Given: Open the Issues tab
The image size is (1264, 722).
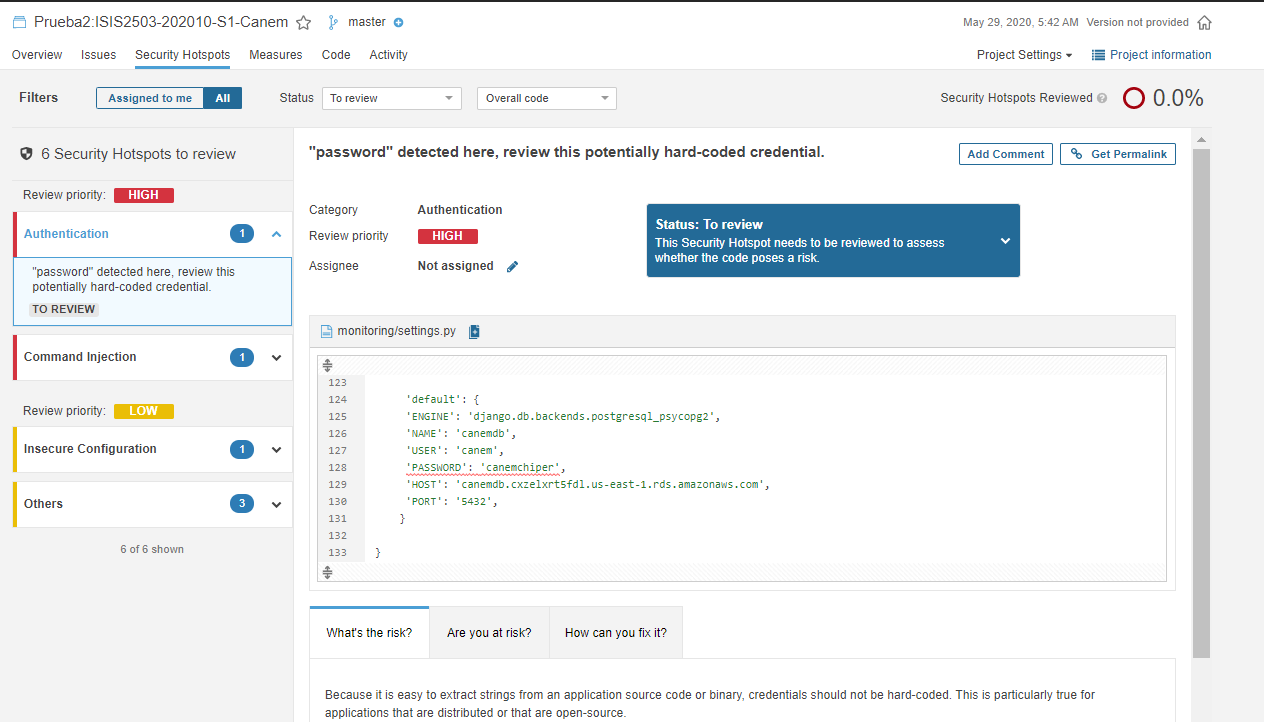Looking at the screenshot, I should pos(99,55).
